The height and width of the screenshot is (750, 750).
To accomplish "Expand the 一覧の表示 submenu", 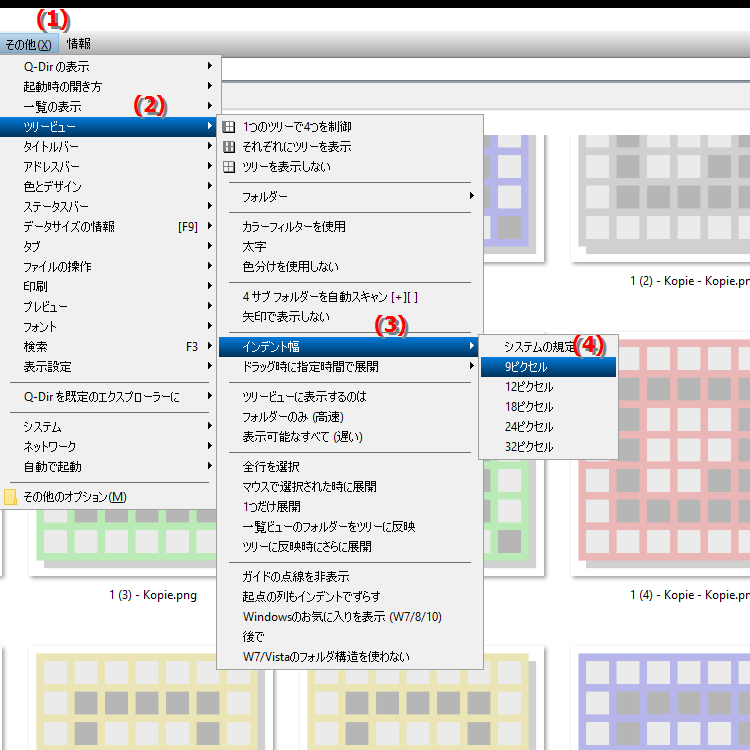I will [108, 107].
